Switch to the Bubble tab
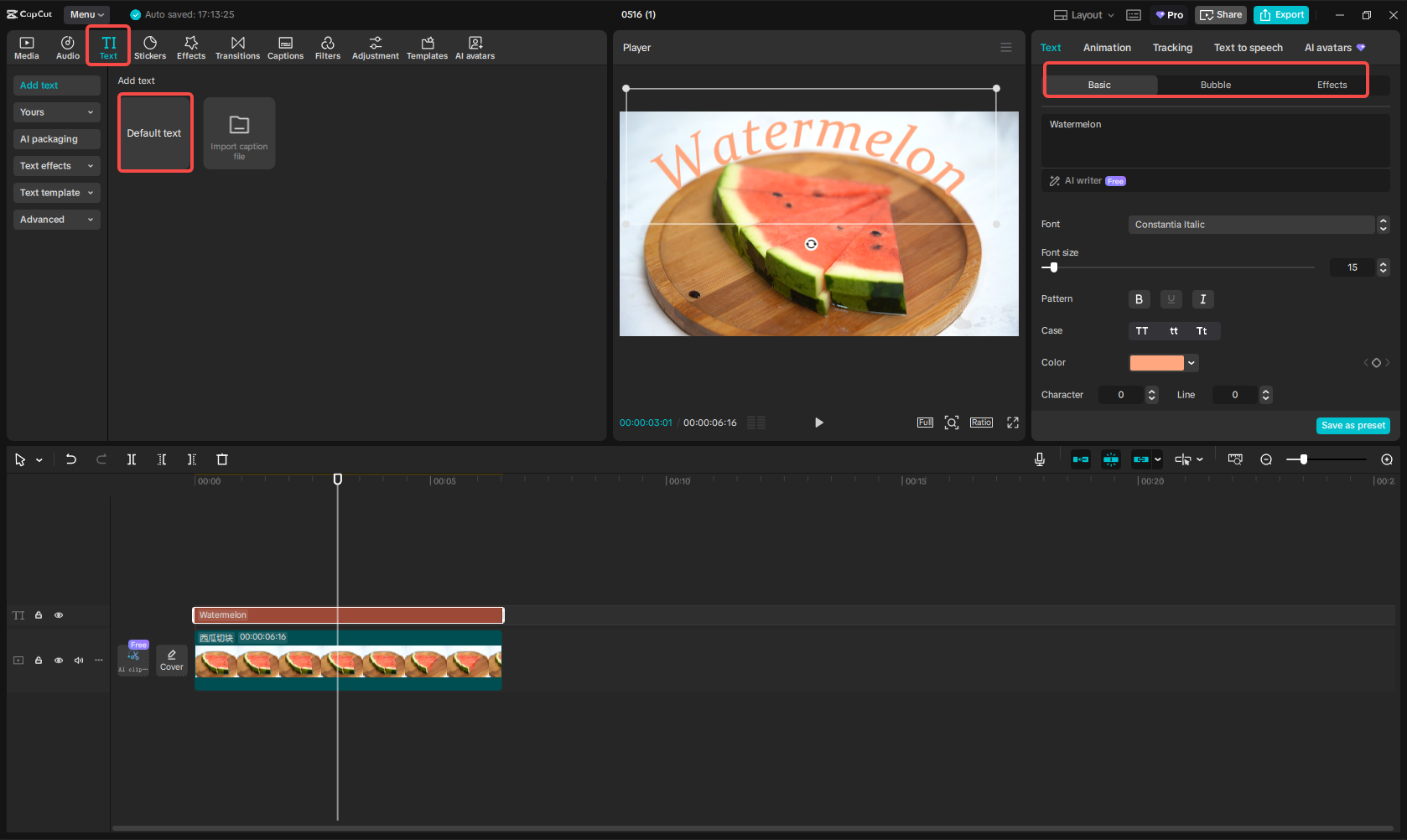The height and width of the screenshot is (840, 1407). (x=1215, y=84)
